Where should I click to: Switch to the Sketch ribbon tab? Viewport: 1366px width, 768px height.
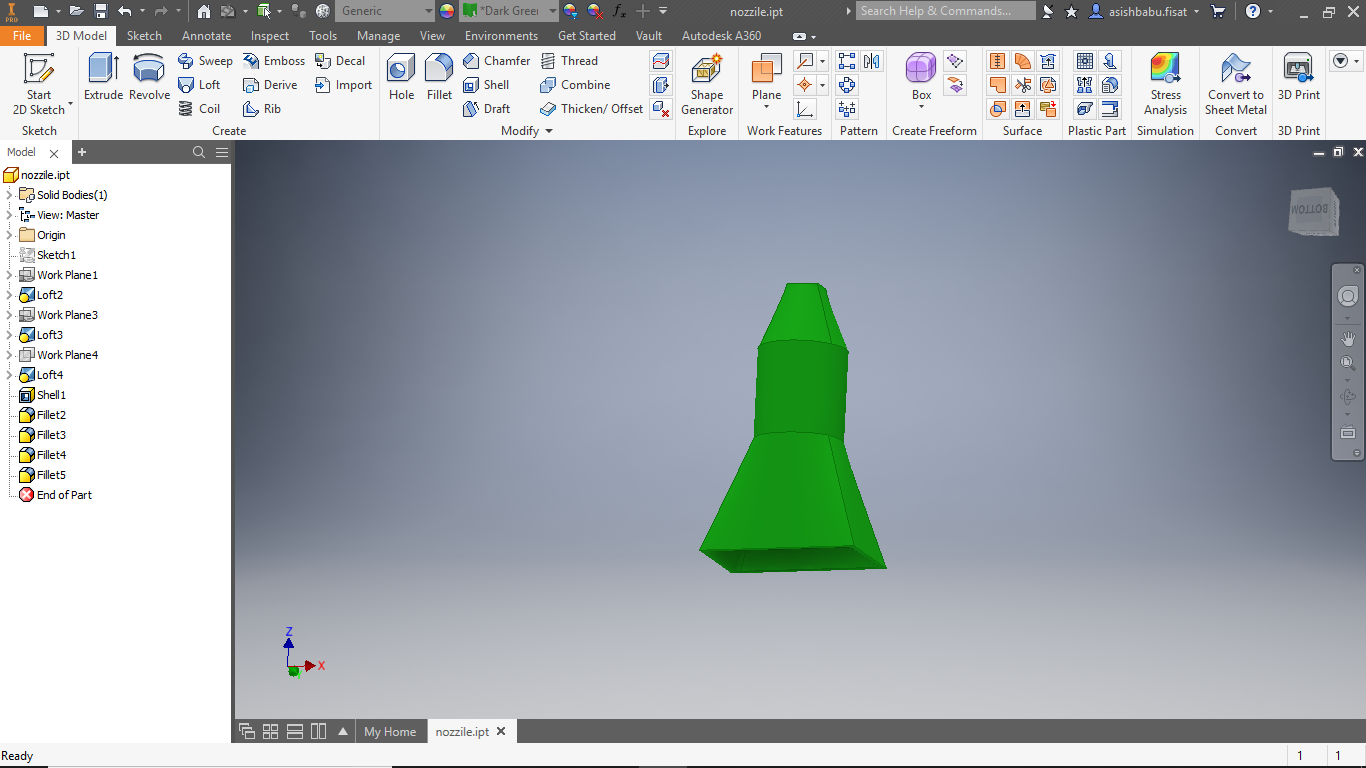[x=144, y=35]
